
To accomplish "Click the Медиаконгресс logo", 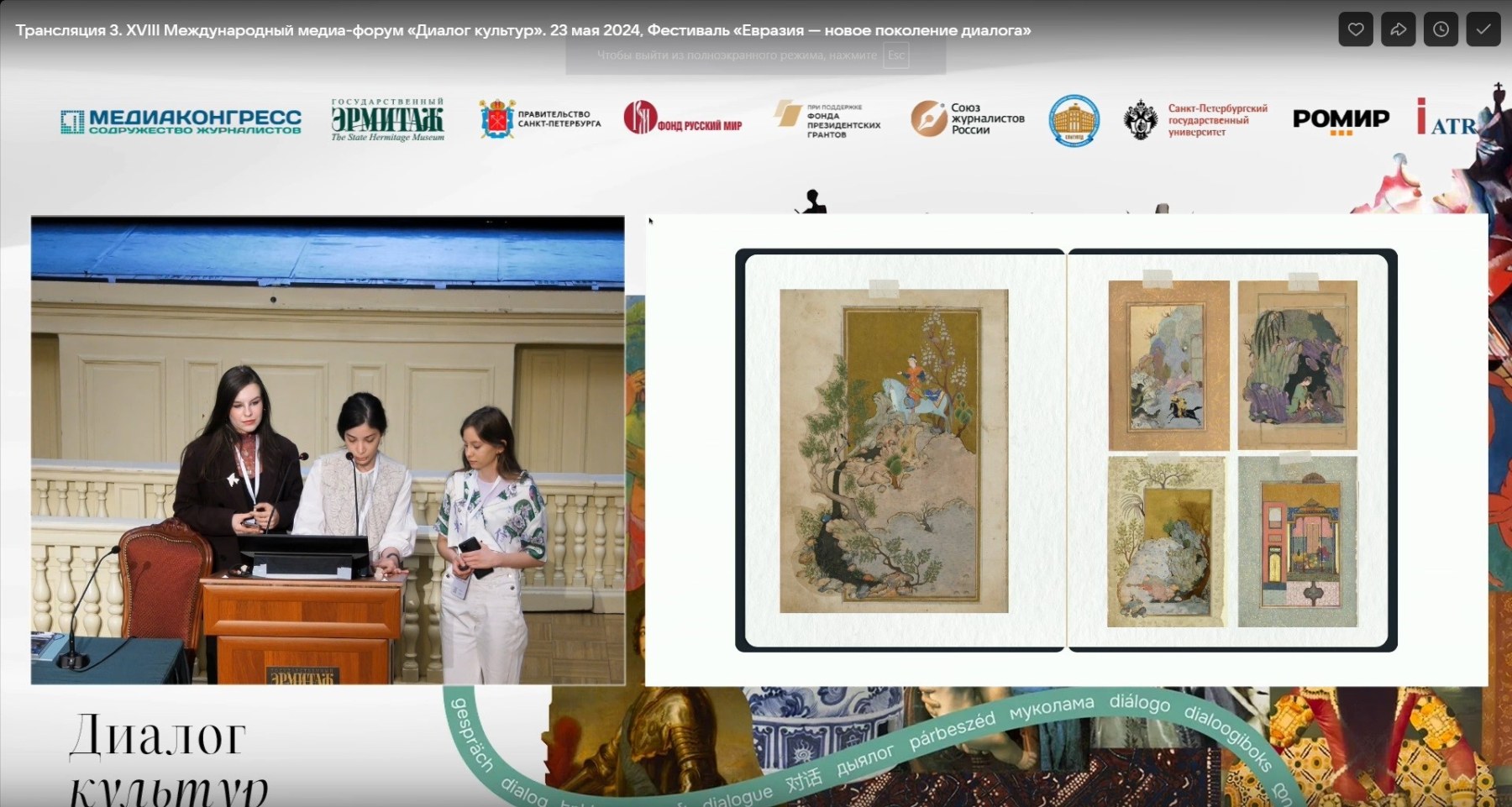I will [181, 121].
